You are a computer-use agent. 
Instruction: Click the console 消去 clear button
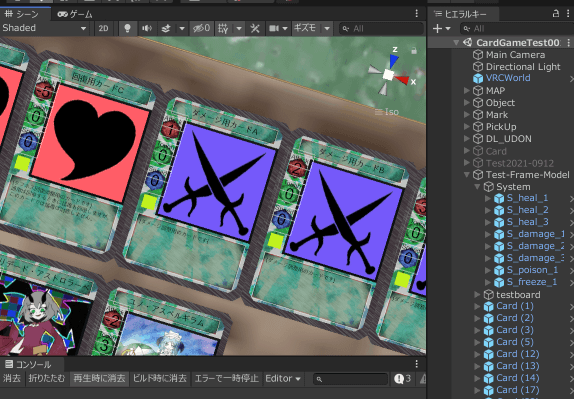pos(12,379)
